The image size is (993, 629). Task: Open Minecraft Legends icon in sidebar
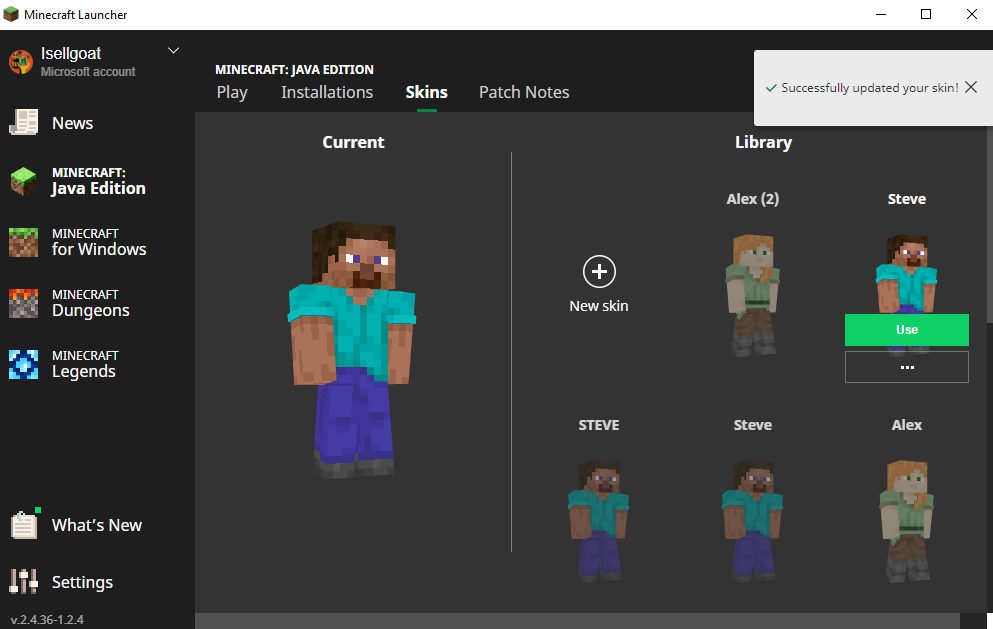coord(23,364)
